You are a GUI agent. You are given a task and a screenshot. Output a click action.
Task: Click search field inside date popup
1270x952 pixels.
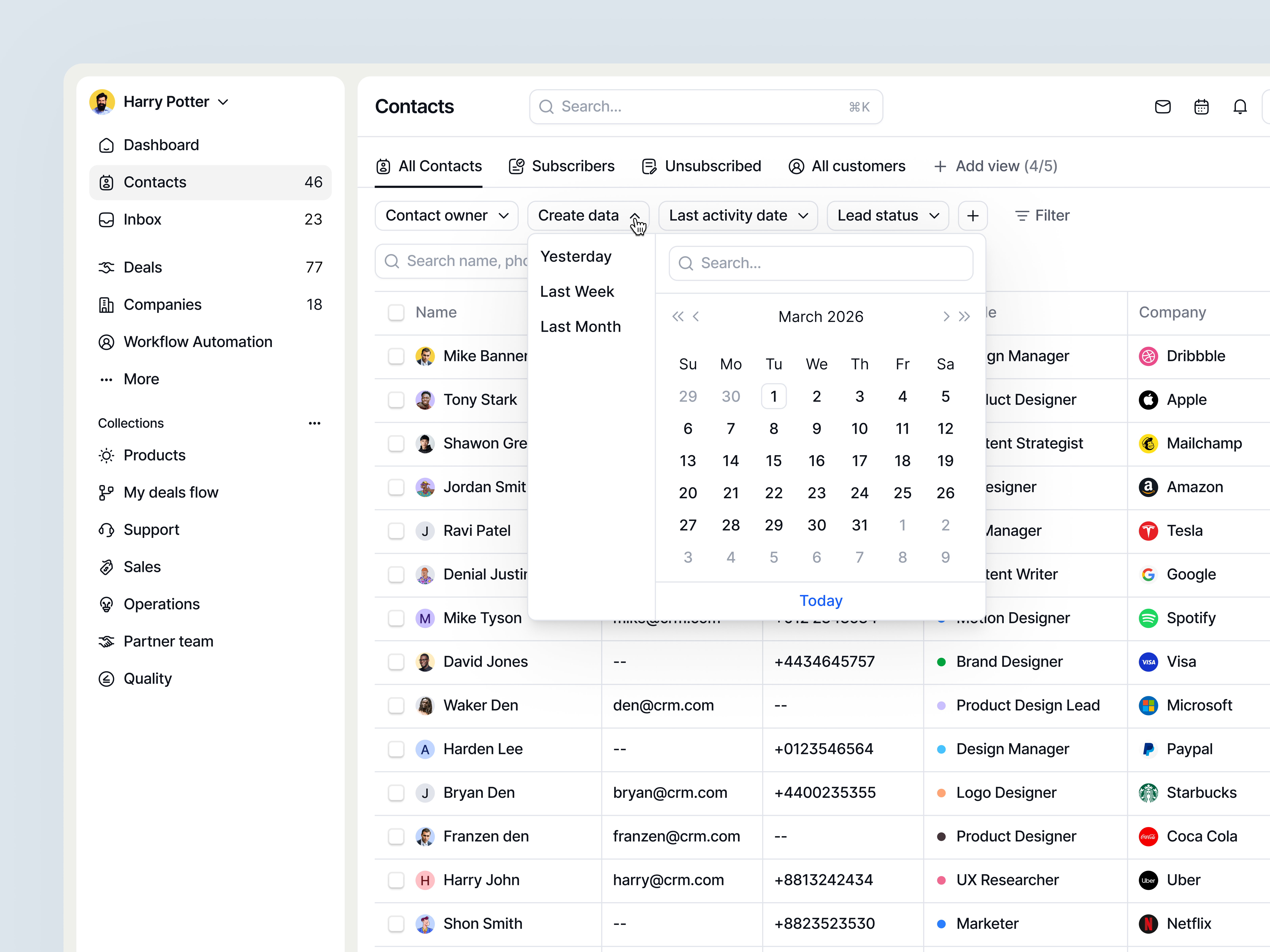821,263
